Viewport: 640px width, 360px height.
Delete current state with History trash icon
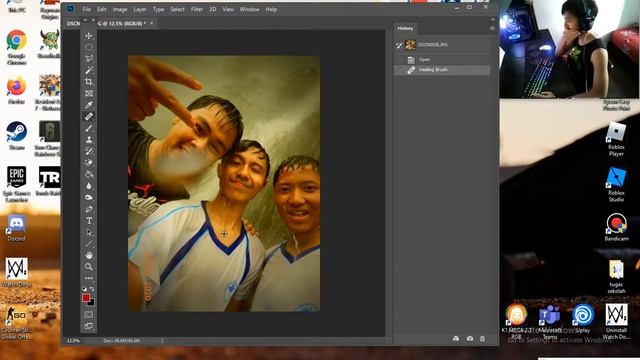(x=482, y=339)
